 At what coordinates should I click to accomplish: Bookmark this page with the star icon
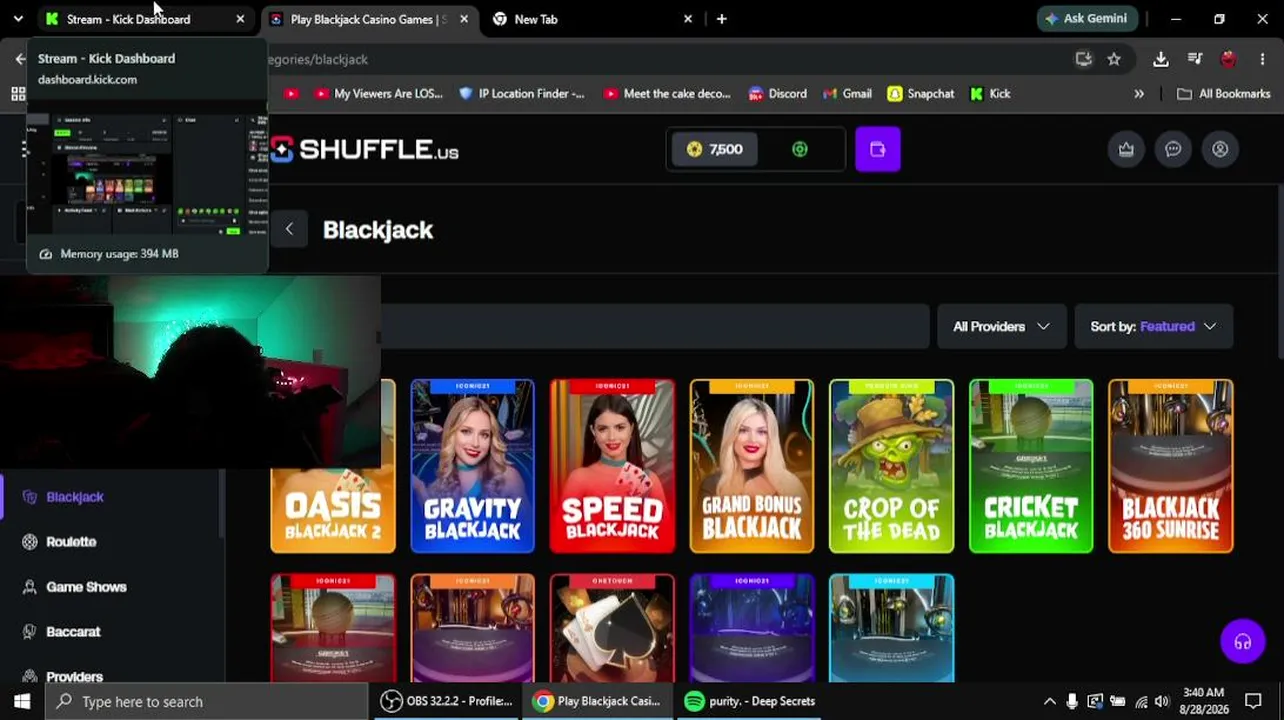pos(1114,59)
